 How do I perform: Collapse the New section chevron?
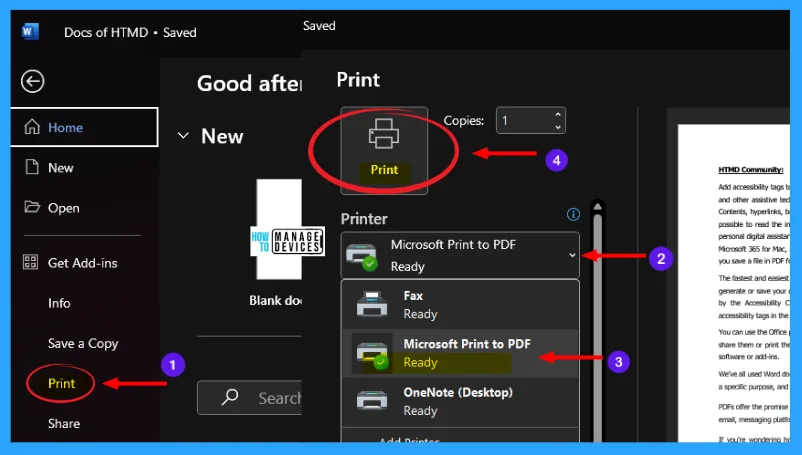[183, 136]
